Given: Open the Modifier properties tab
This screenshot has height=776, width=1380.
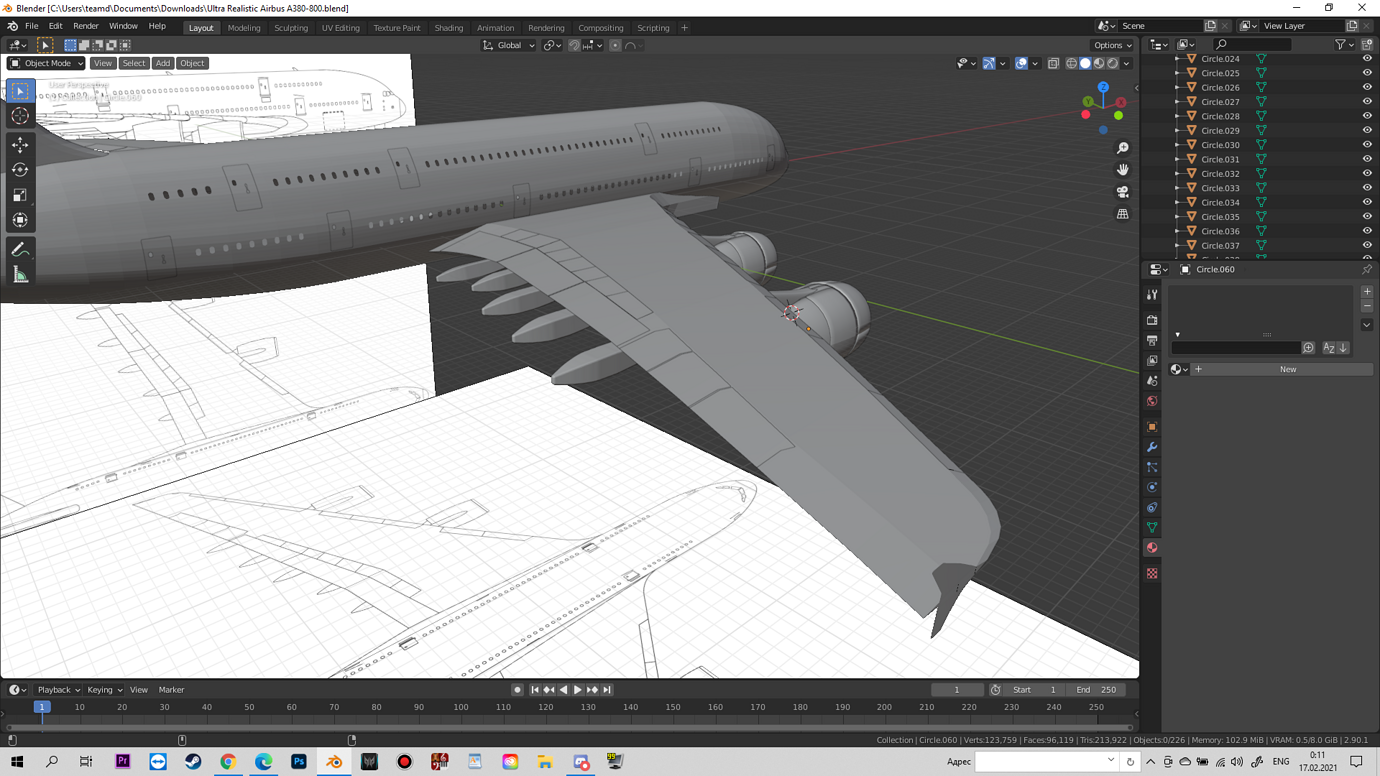Looking at the screenshot, I should pos(1151,447).
